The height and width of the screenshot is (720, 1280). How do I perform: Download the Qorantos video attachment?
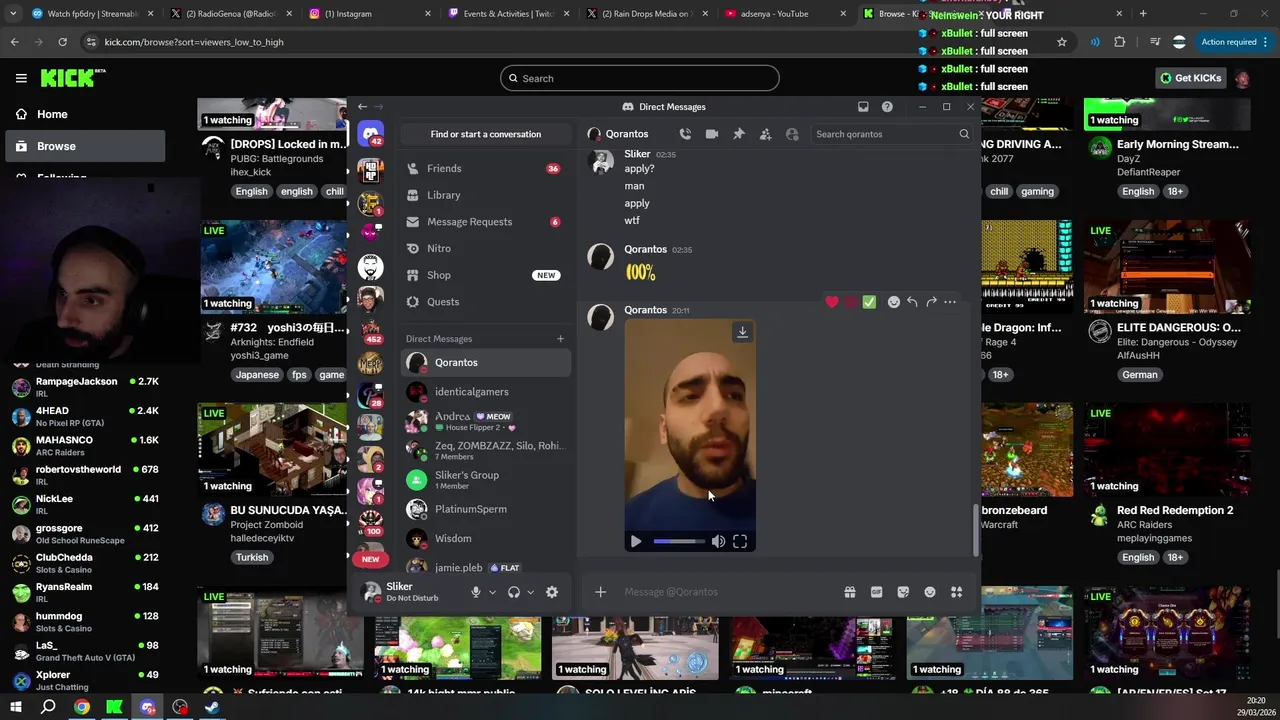(742, 332)
